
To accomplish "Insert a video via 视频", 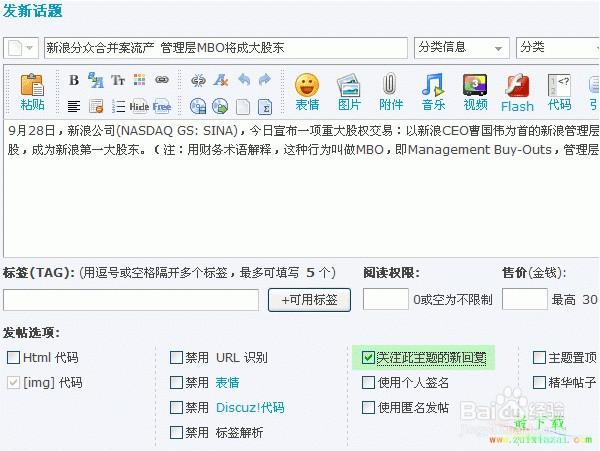I will click(x=475, y=92).
